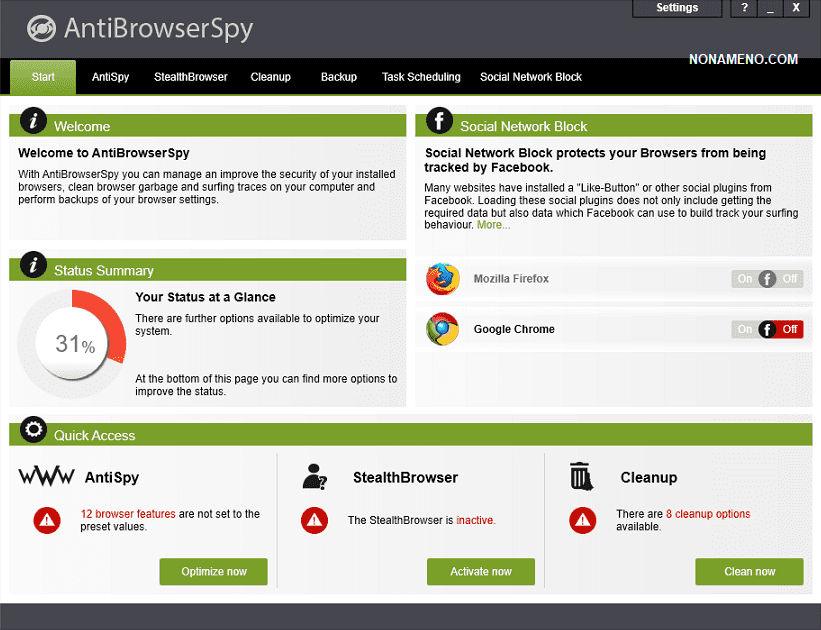Toggle Facebook blocking for Google Chrome
The image size is (821, 630).
point(767,329)
